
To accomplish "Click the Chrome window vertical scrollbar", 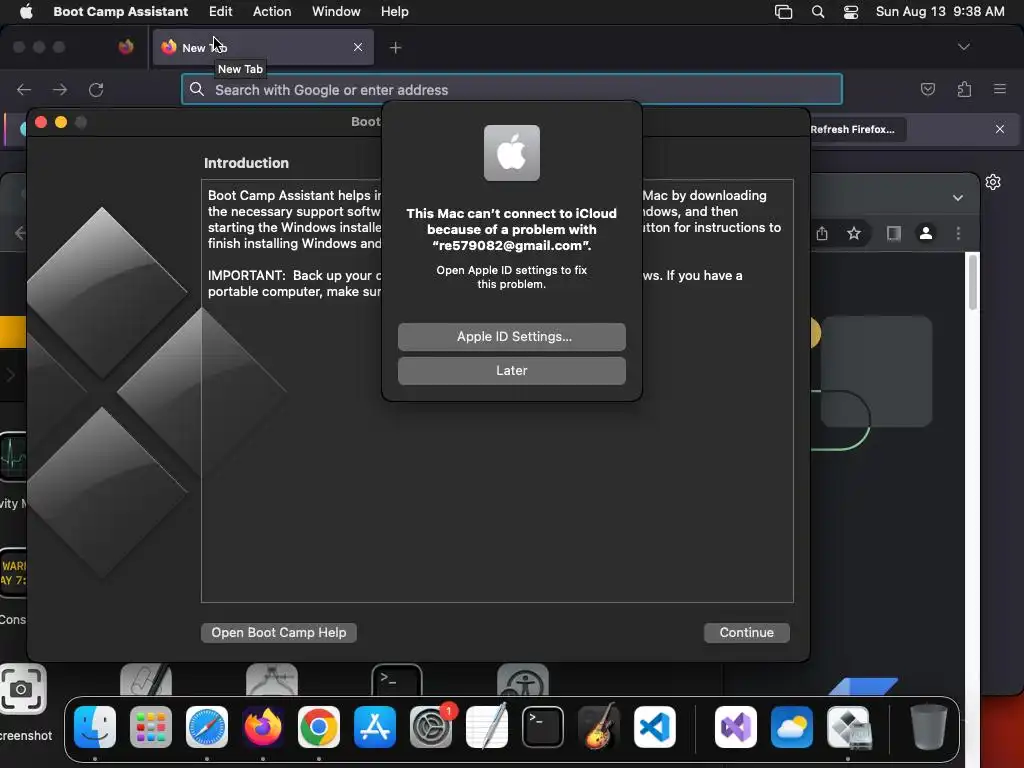I will [x=972, y=283].
